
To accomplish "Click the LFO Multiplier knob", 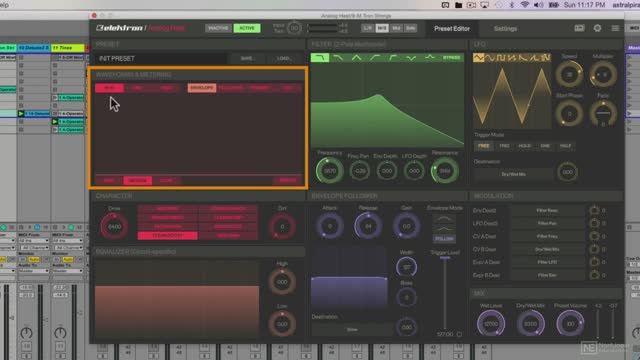I will 603,74.
